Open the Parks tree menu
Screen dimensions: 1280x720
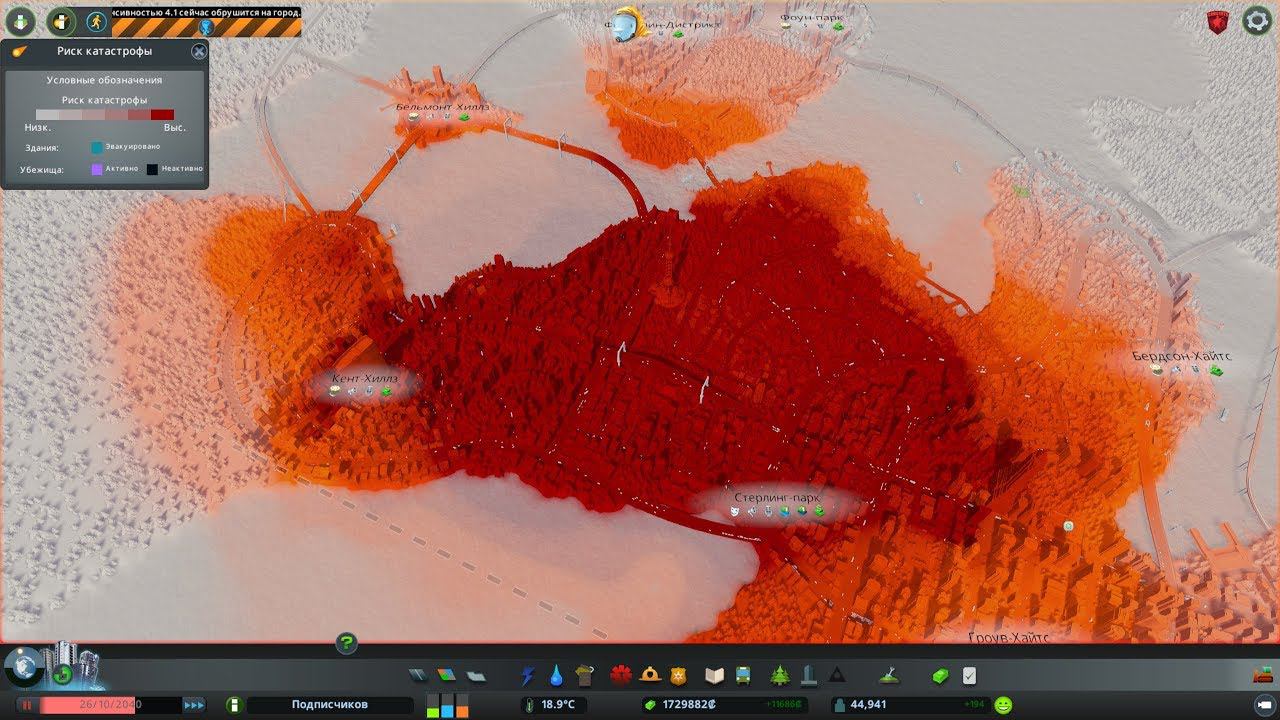coord(780,676)
